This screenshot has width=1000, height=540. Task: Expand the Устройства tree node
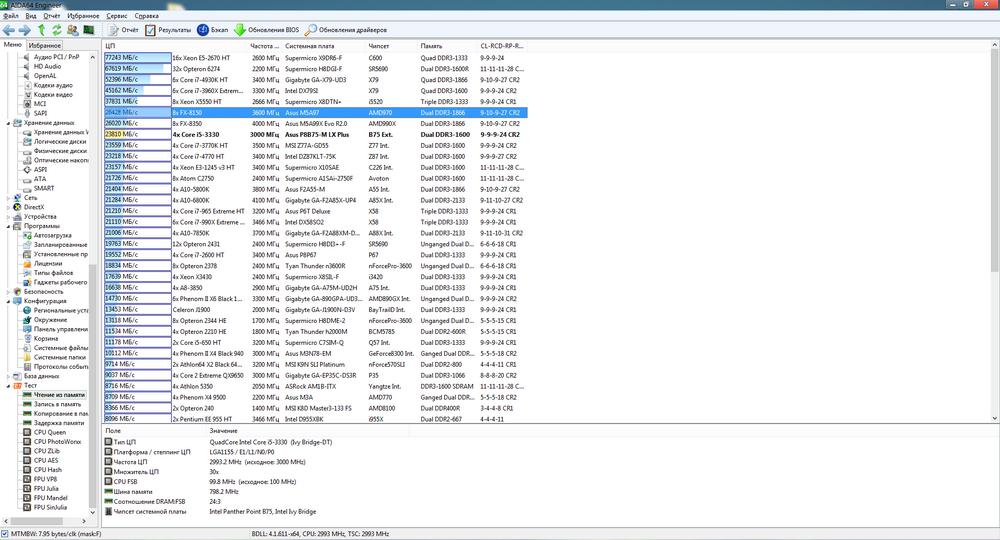[8, 217]
